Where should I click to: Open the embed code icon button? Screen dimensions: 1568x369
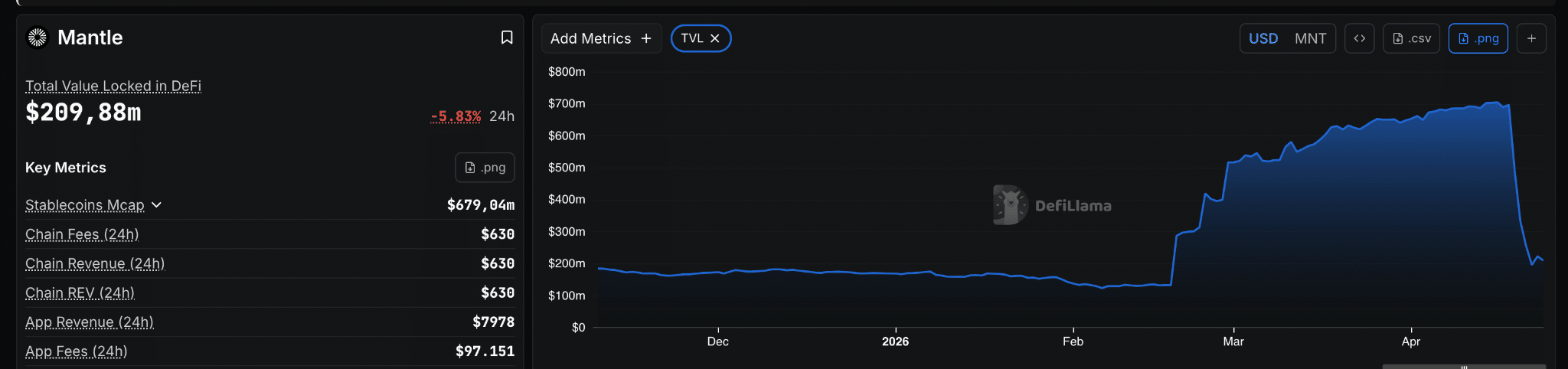[x=1359, y=38]
